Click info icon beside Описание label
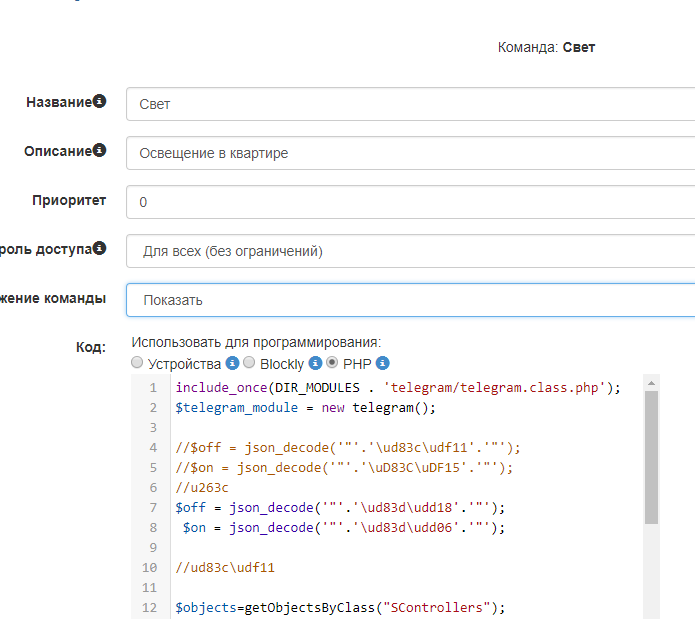Image resolution: width=695 pixels, height=619 pixels. pos(99,151)
